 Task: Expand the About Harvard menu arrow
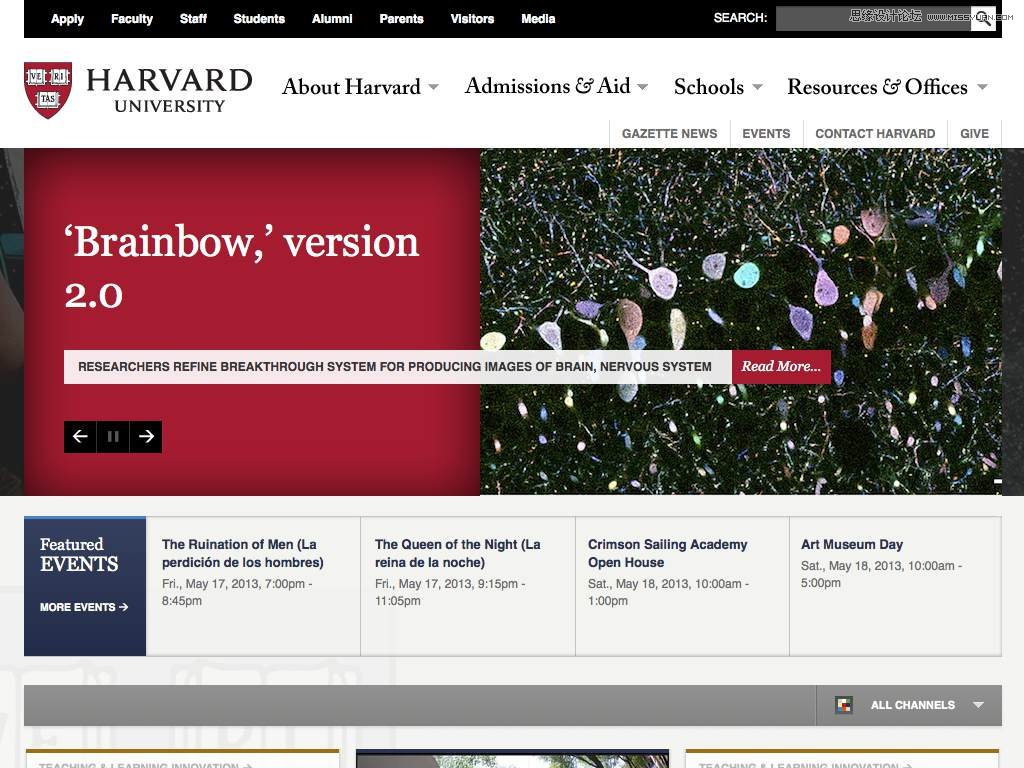[433, 87]
